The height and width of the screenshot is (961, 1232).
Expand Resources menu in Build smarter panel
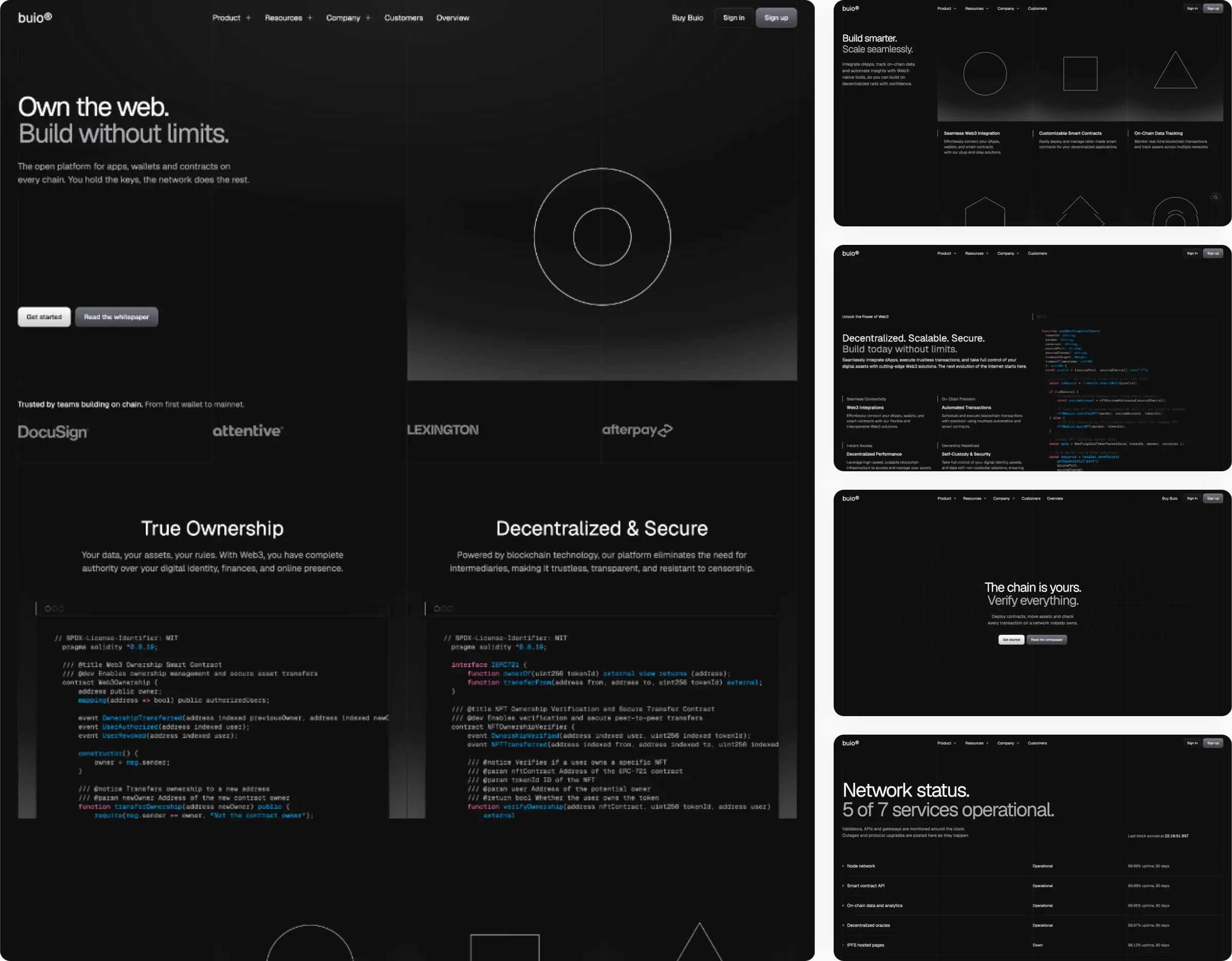tap(976, 8)
